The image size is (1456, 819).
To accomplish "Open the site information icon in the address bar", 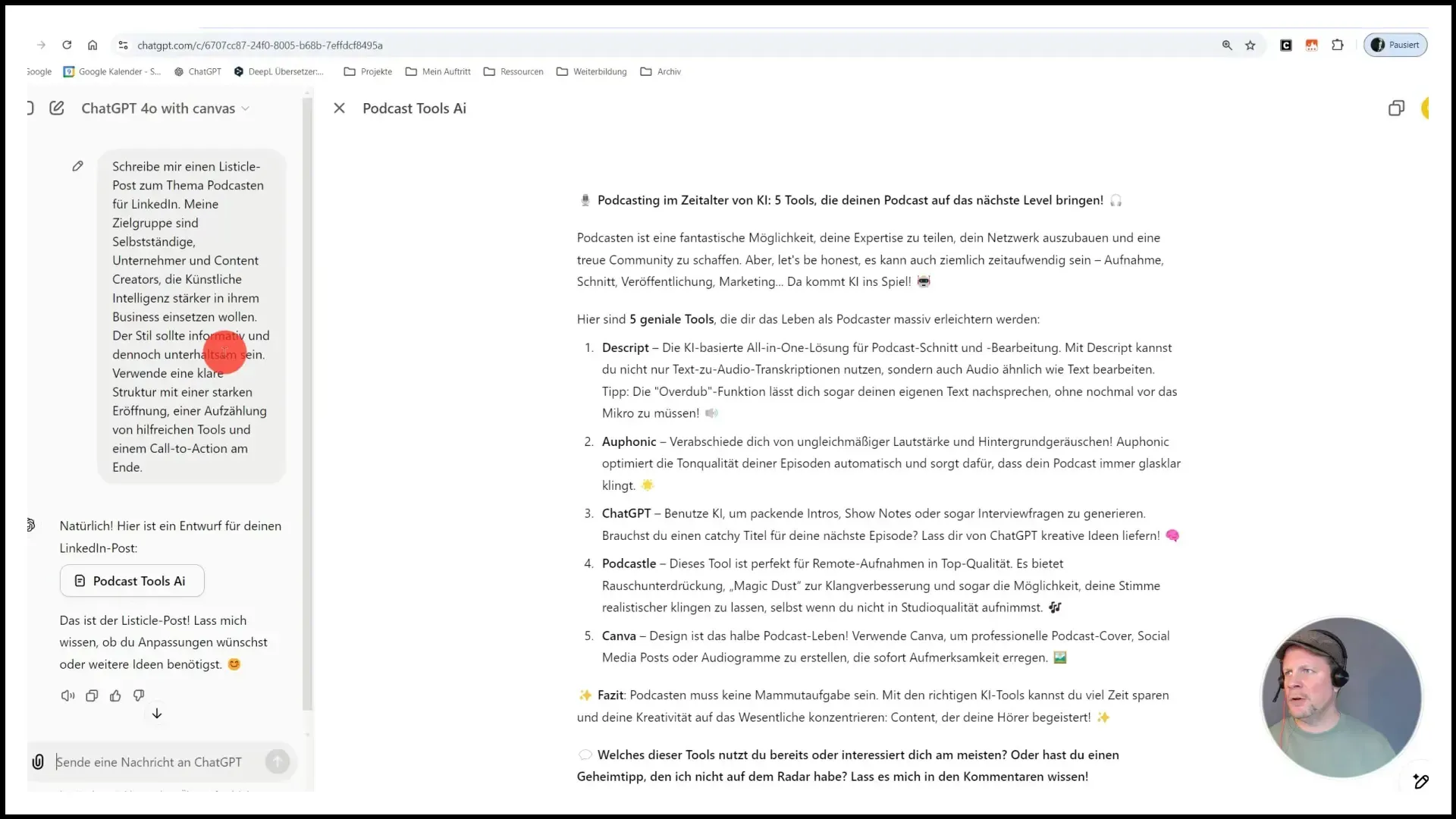I will point(123,45).
